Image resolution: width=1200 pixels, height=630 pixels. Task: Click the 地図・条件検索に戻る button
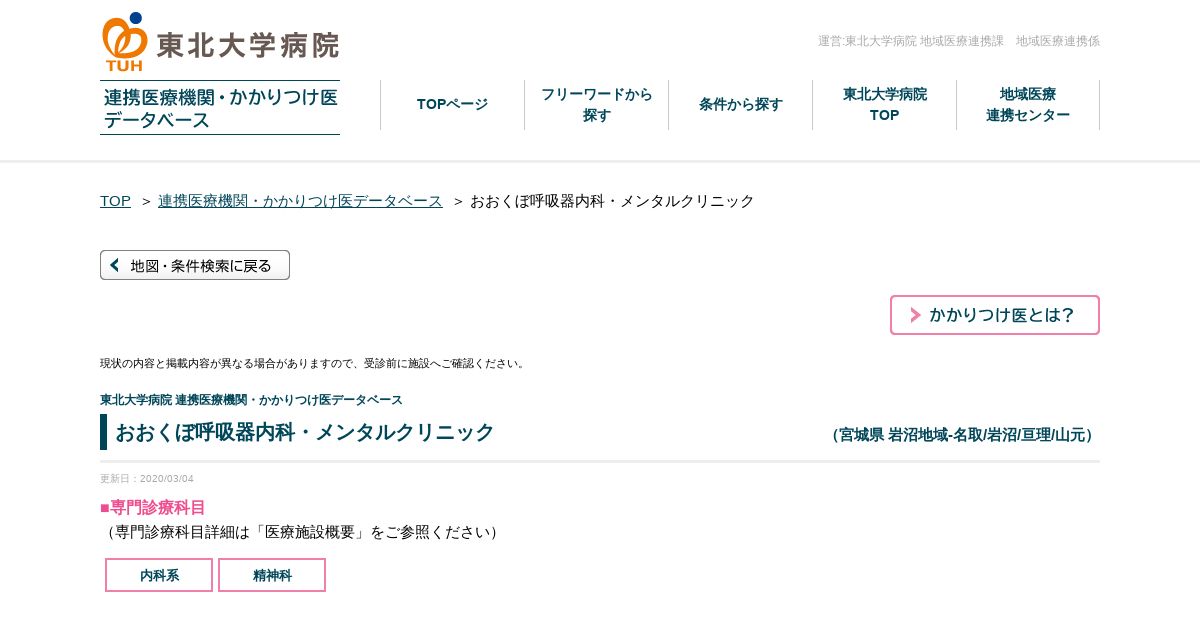pyautogui.click(x=195, y=265)
